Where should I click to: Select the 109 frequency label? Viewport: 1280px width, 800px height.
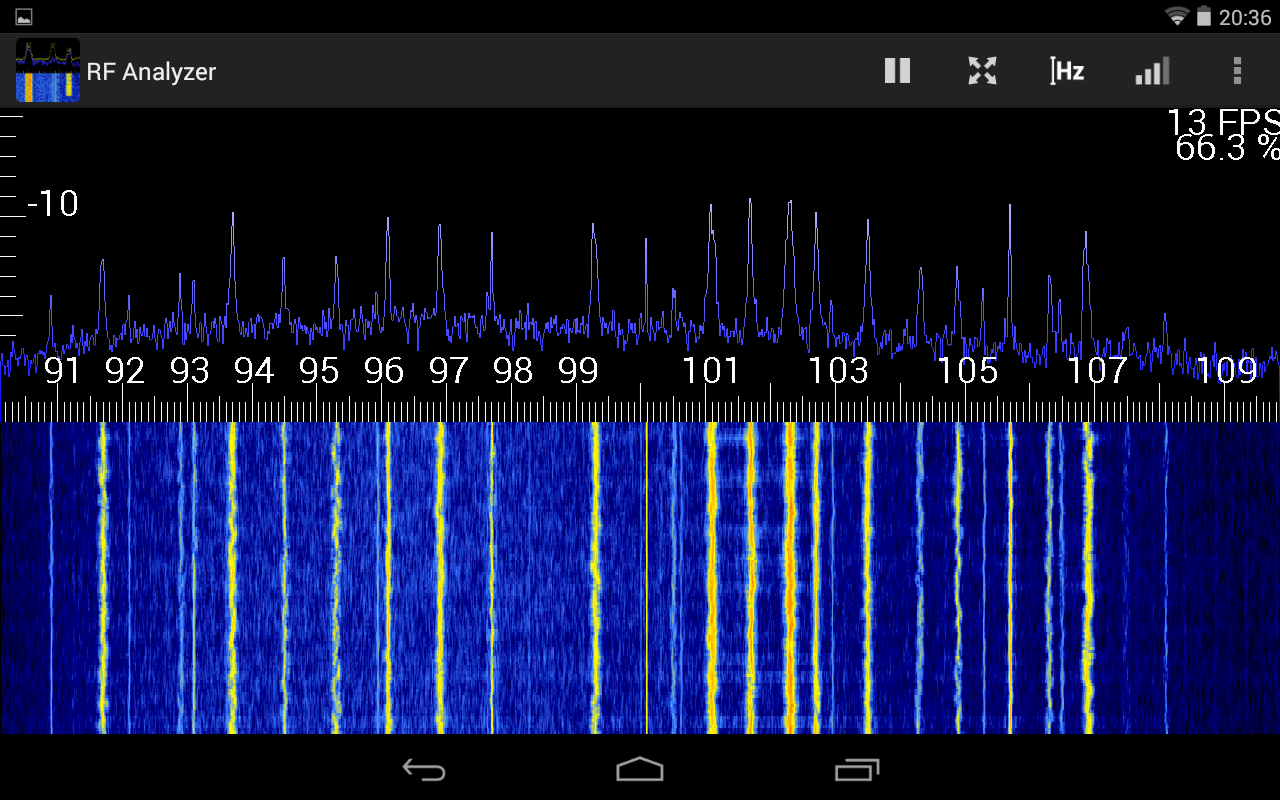pyautogui.click(x=1227, y=371)
